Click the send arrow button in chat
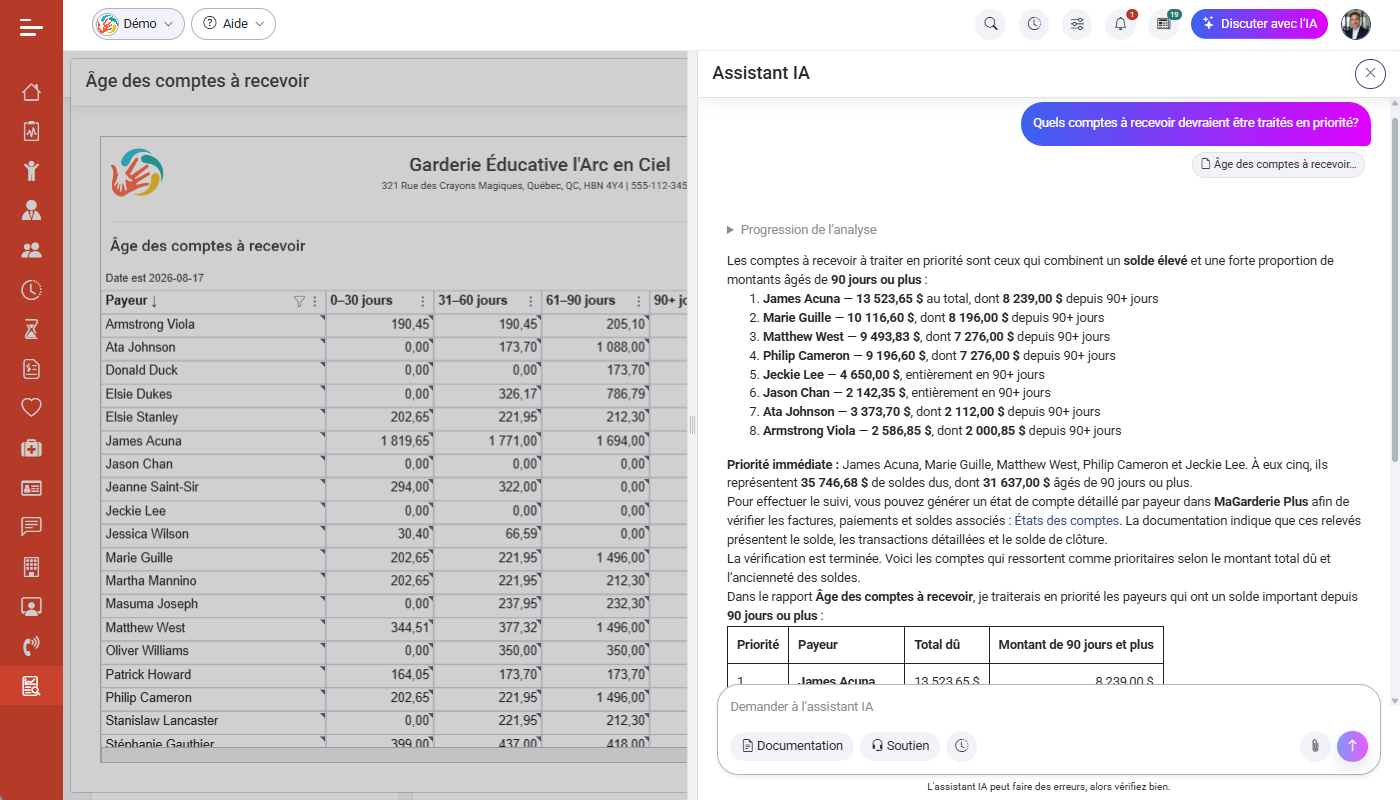This screenshot has height=800, width=1400. (x=1352, y=745)
